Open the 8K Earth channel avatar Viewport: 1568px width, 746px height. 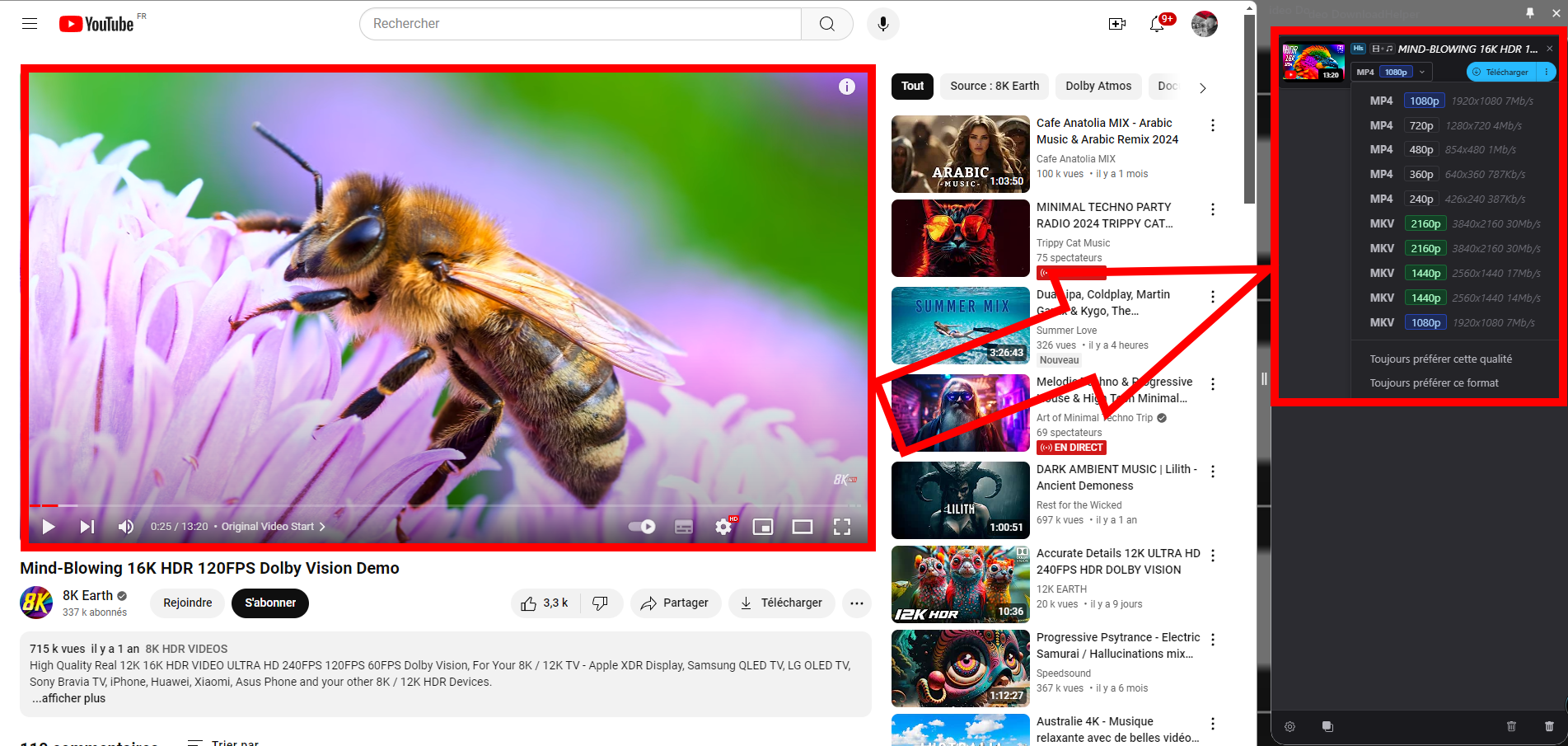pos(36,603)
